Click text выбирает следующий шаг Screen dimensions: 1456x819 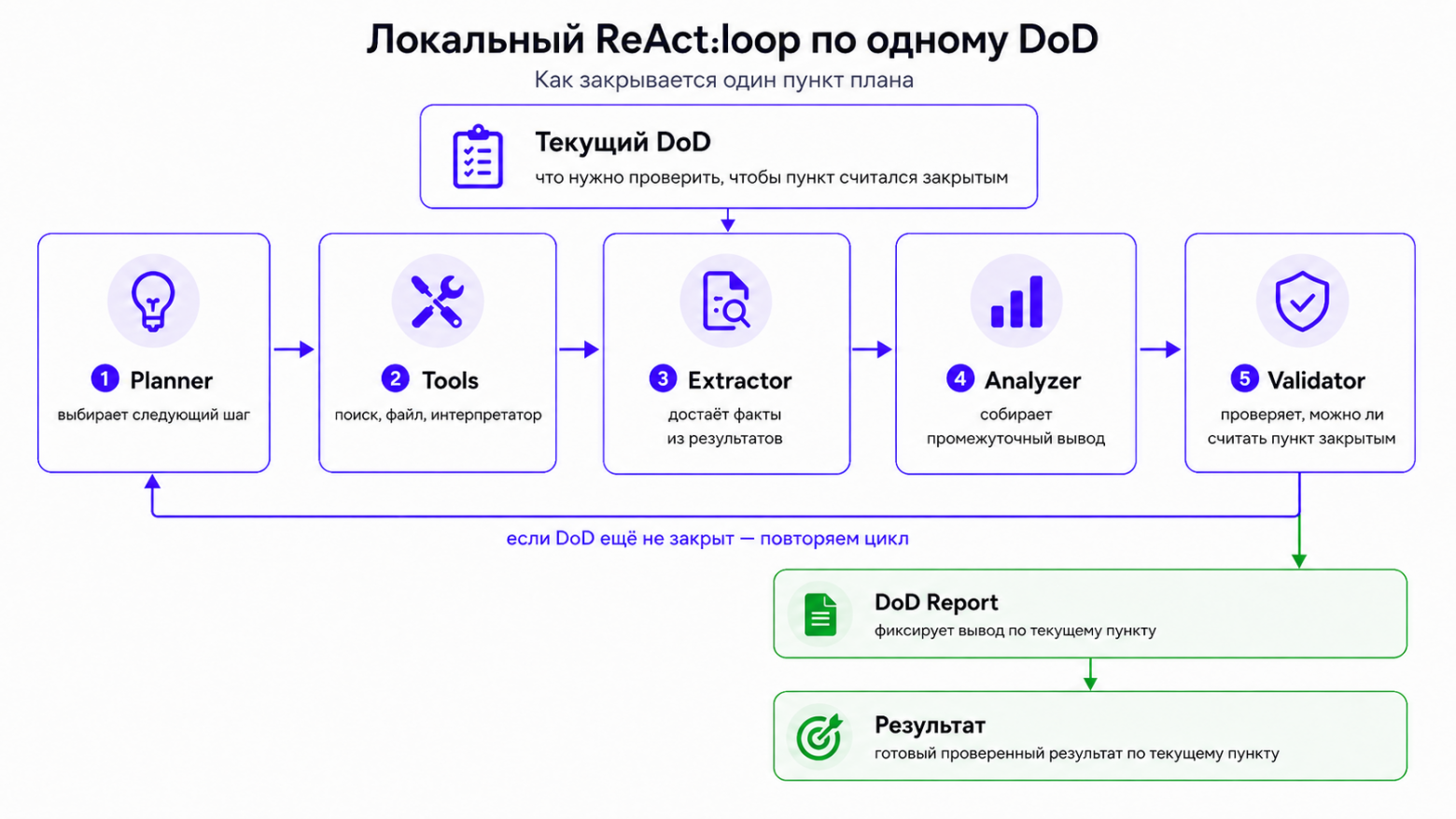(x=154, y=415)
